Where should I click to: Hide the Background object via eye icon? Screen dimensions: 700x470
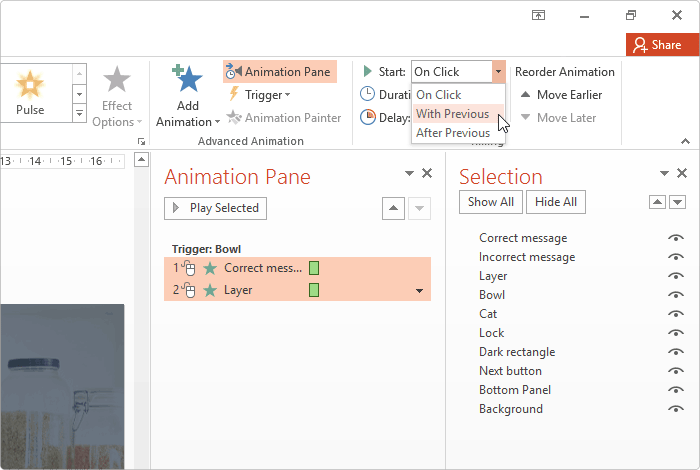tap(676, 409)
